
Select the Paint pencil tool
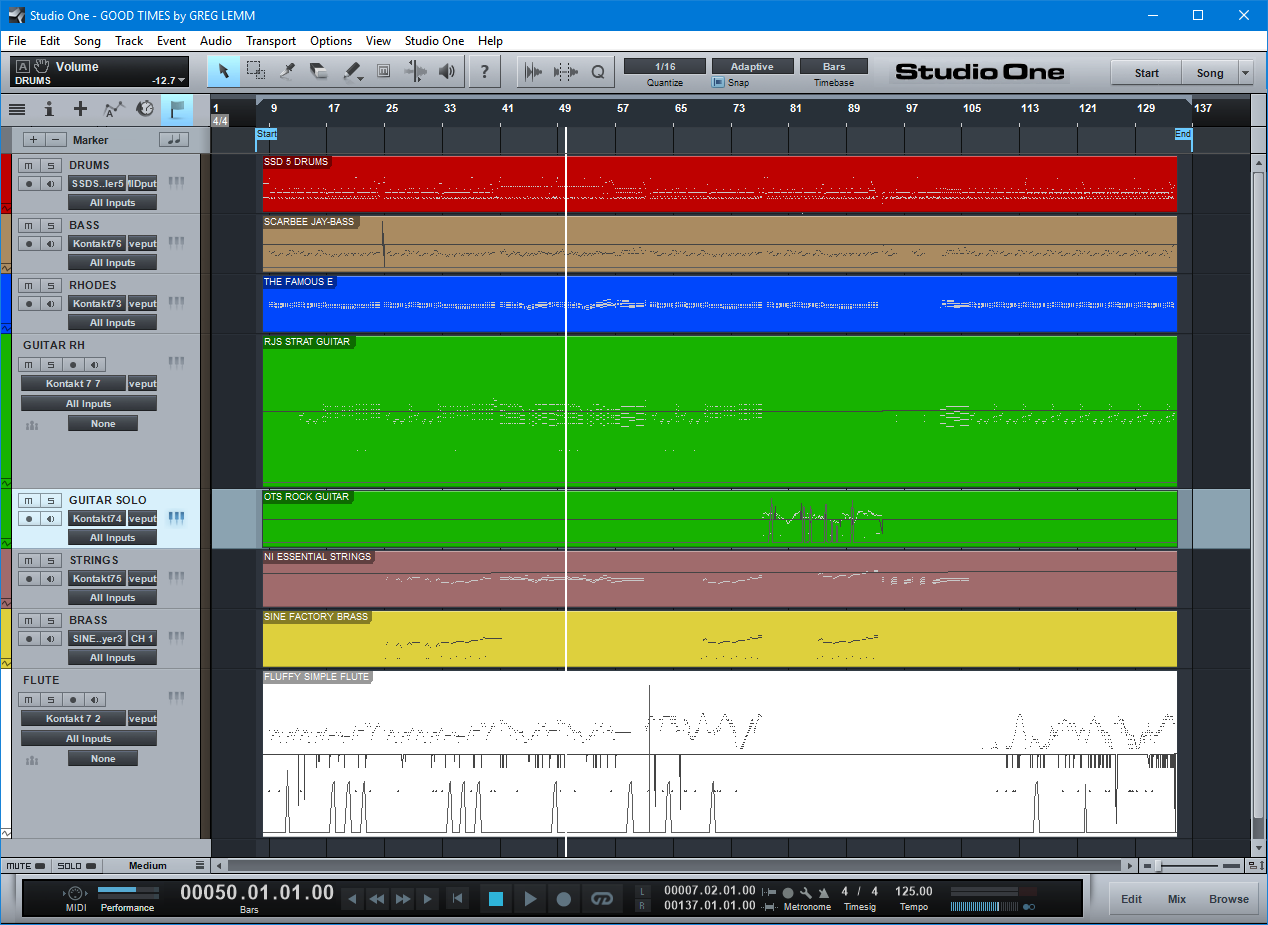tap(351, 71)
